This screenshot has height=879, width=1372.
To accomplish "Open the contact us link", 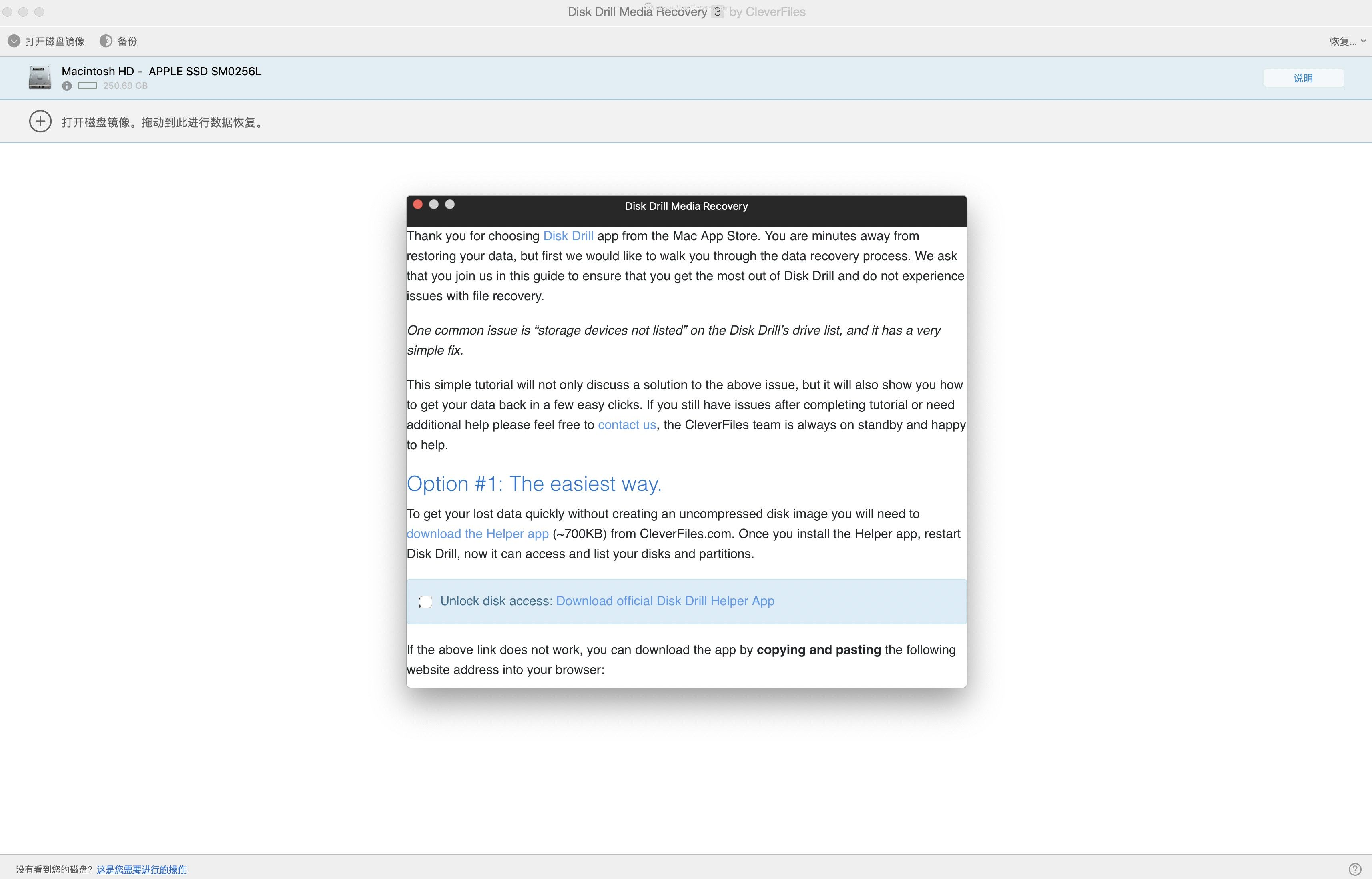I will (x=627, y=425).
